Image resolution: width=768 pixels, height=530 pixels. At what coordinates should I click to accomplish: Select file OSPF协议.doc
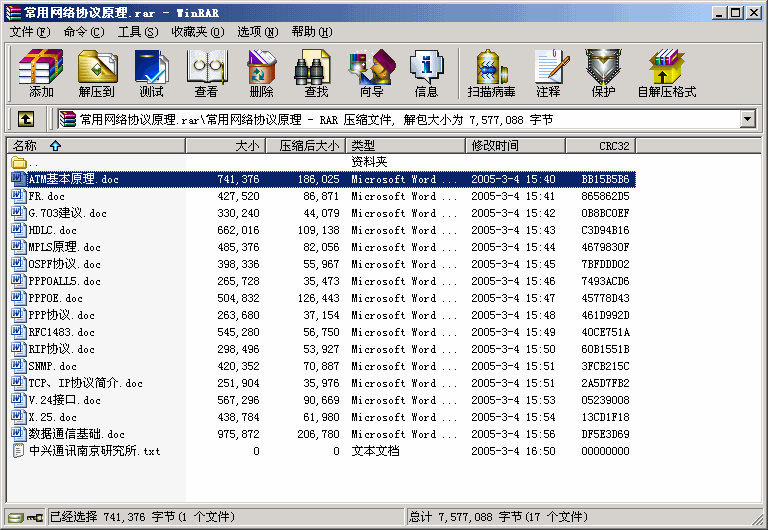(x=64, y=264)
